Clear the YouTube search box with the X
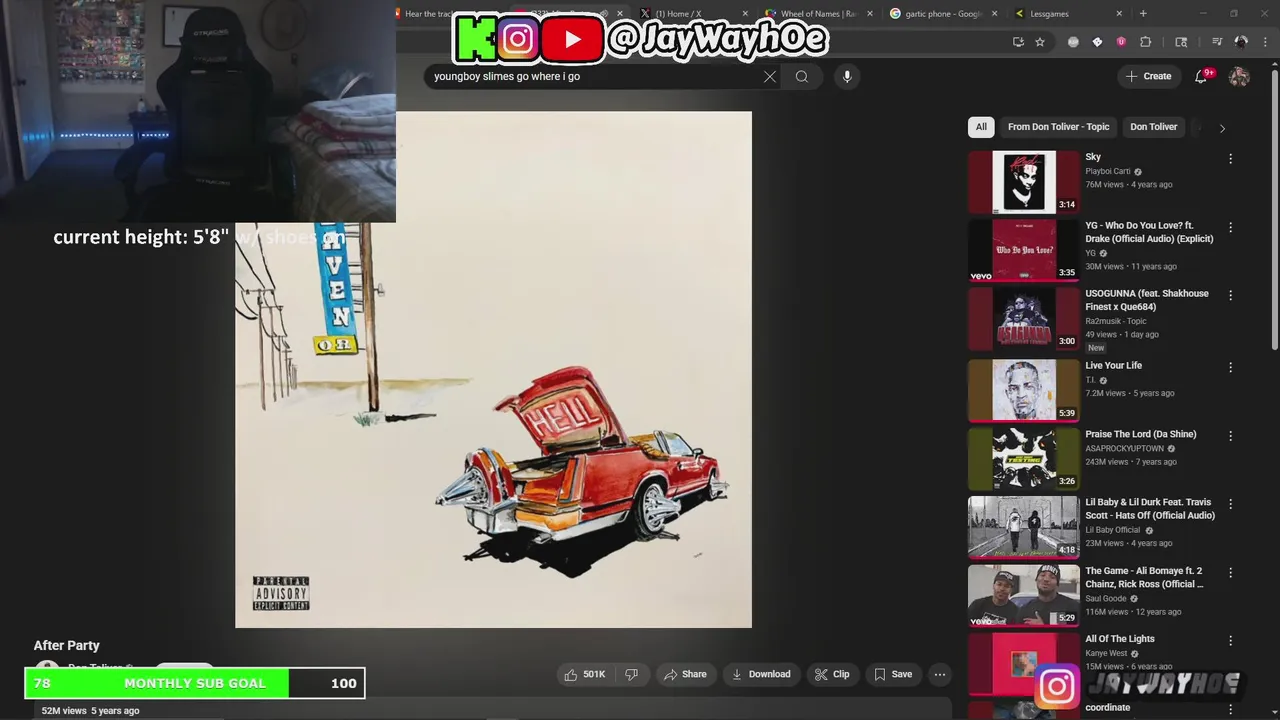The width and height of the screenshot is (1280, 720). 769,76
